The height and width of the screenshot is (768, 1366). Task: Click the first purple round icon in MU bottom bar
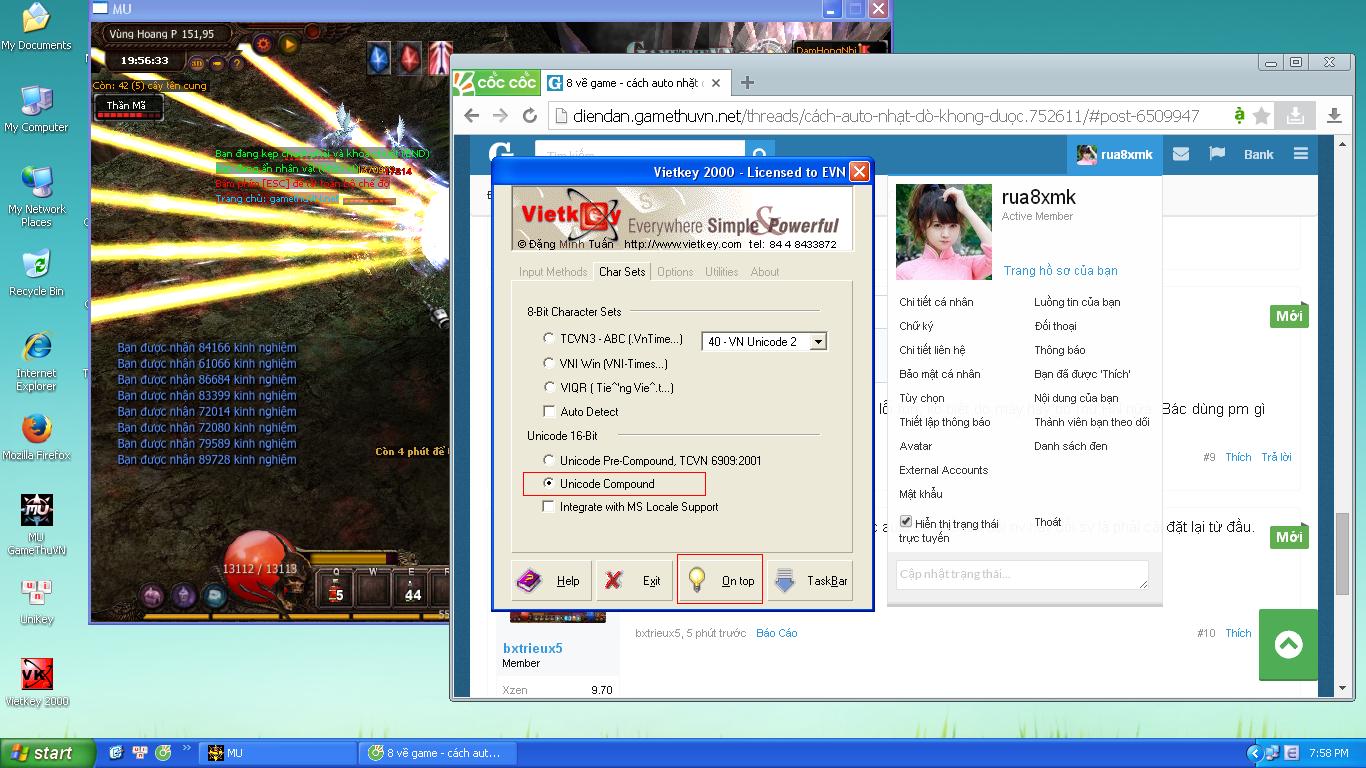(152, 596)
